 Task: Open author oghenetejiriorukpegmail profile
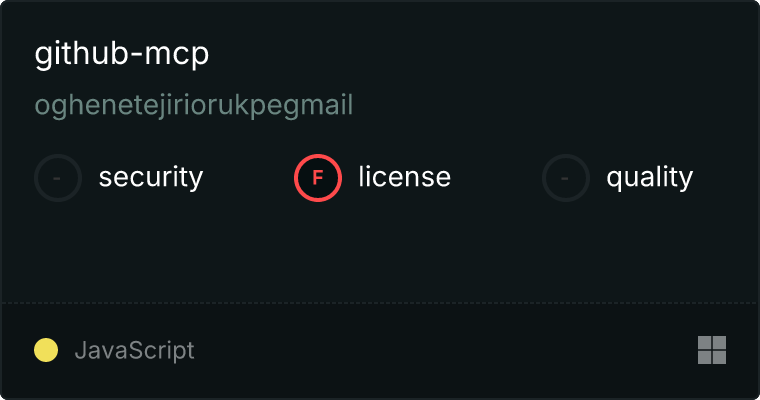194,105
